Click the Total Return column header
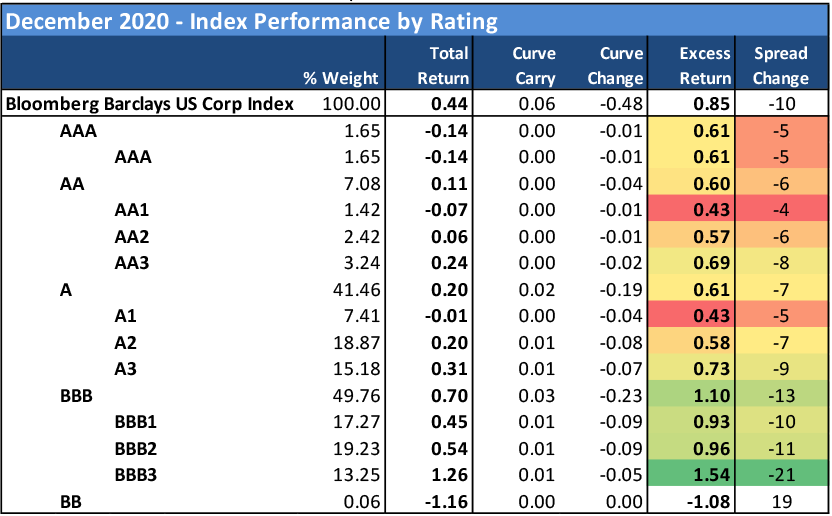Image resolution: width=832 pixels, height=516 pixels. tap(448, 65)
